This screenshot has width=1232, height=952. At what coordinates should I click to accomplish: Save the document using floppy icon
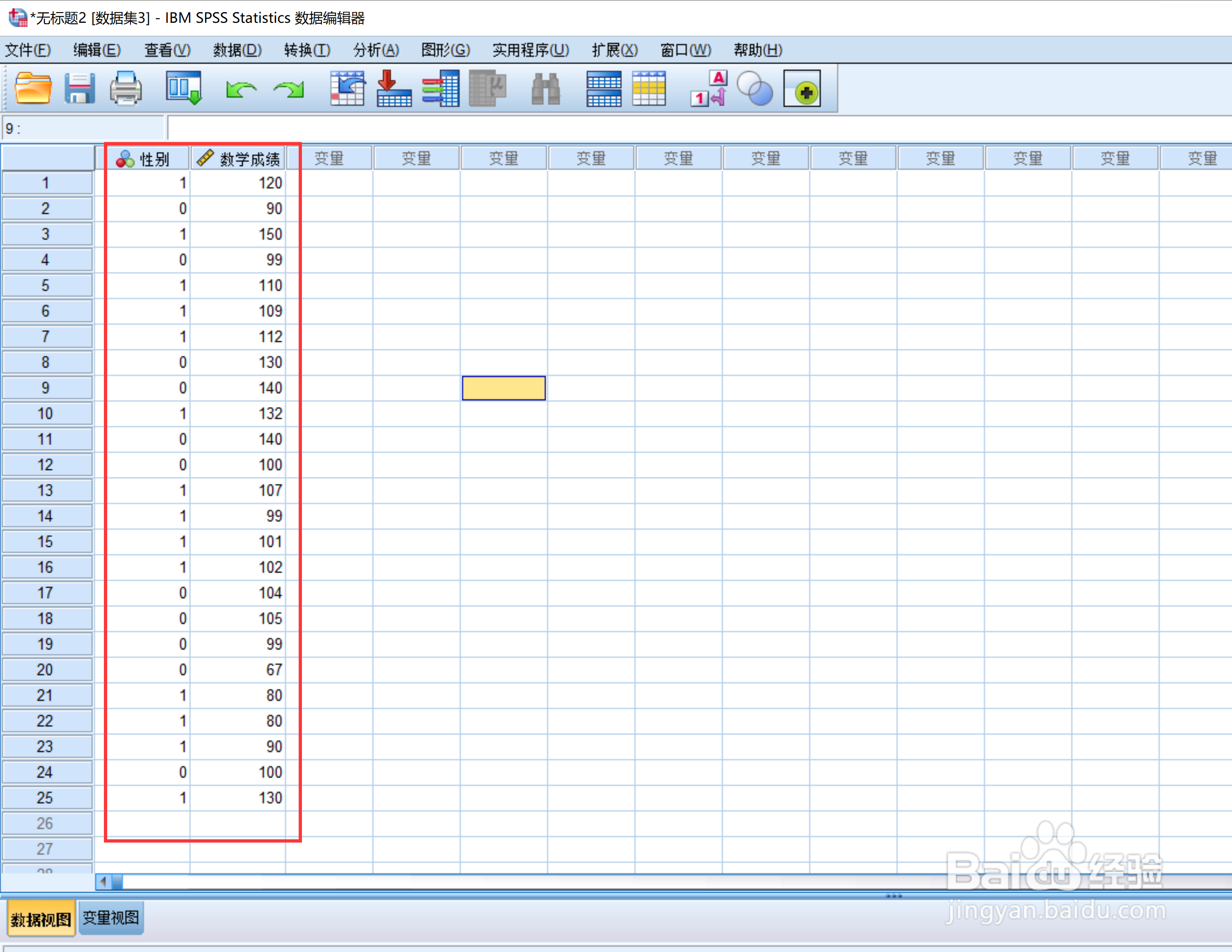click(x=79, y=88)
